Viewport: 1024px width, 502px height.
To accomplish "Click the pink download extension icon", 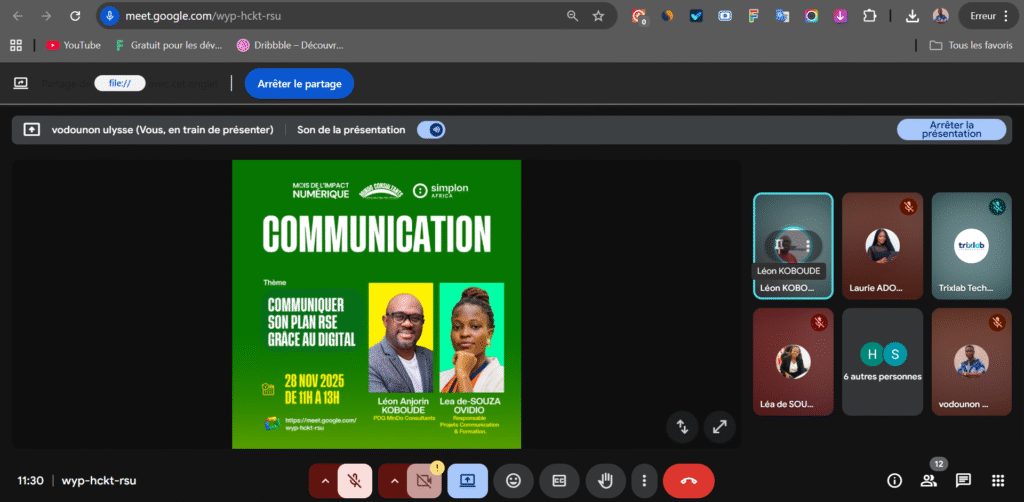I will pos(840,16).
